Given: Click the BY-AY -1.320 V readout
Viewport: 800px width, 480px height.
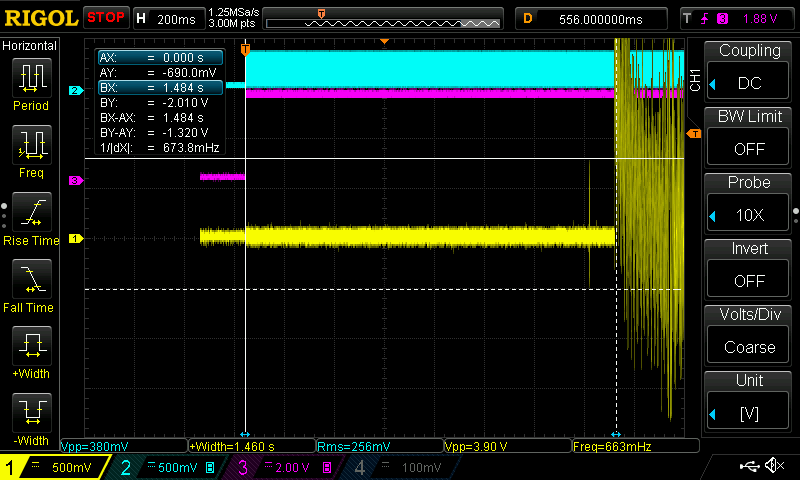Looking at the screenshot, I should 155,133.
